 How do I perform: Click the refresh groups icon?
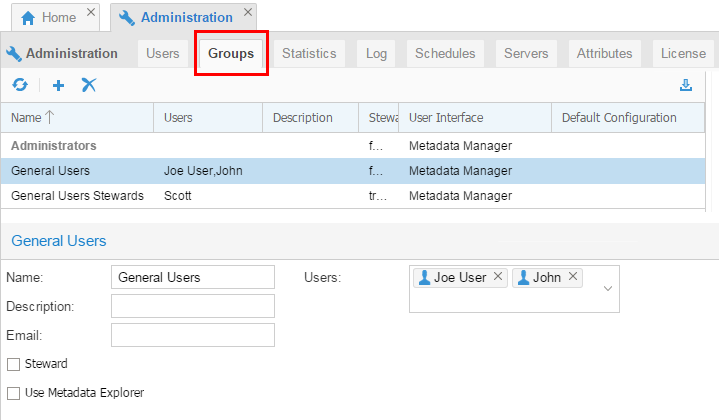[x=19, y=85]
